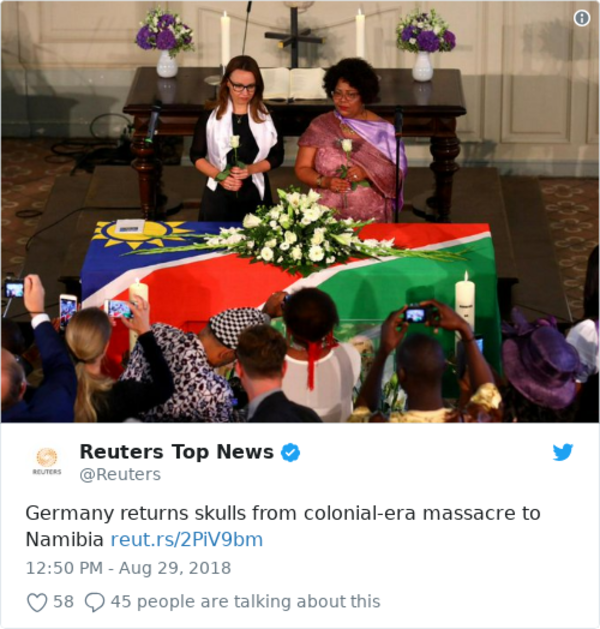Click the word Namibia in tweet text
The width and height of the screenshot is (600, 629).
pos(65,540)
